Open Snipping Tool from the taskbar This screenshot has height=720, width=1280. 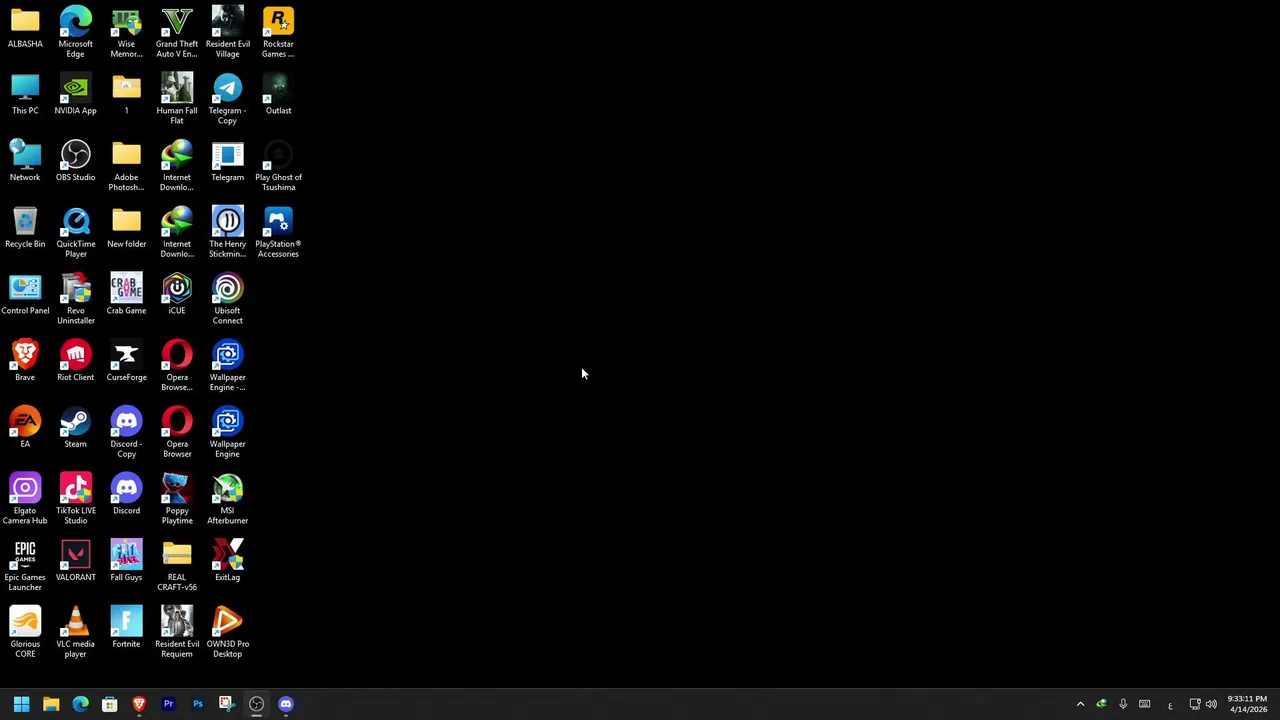227,704
